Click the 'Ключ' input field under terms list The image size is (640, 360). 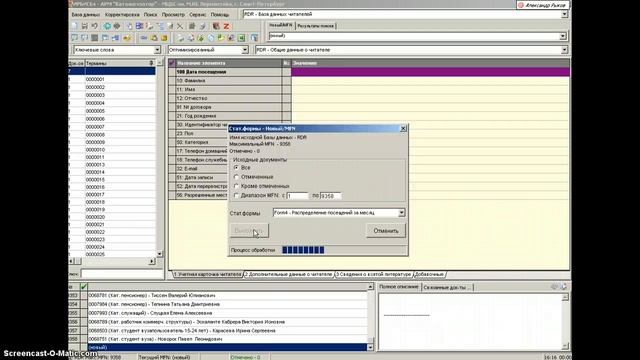[122, 274]
